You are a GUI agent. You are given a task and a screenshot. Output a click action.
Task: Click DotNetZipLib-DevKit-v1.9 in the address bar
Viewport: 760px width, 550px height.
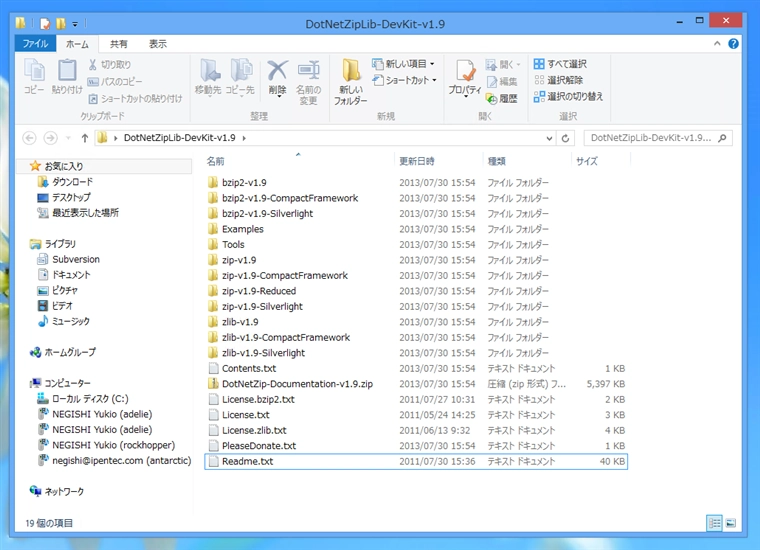[x=179, y=138]
